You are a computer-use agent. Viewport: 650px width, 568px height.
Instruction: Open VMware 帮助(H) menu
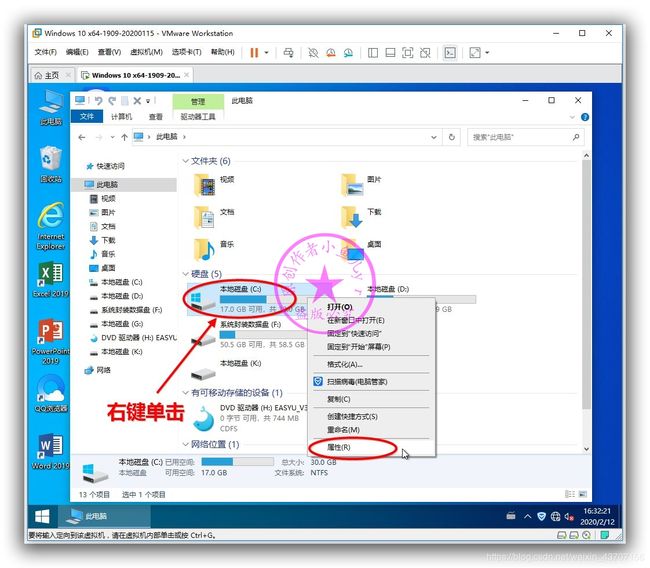coord(223,52)
